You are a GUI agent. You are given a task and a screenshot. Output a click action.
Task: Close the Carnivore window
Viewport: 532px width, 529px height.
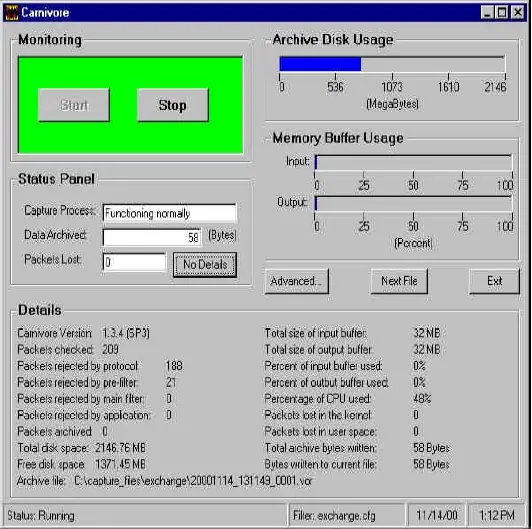click(x=518, y=13)
